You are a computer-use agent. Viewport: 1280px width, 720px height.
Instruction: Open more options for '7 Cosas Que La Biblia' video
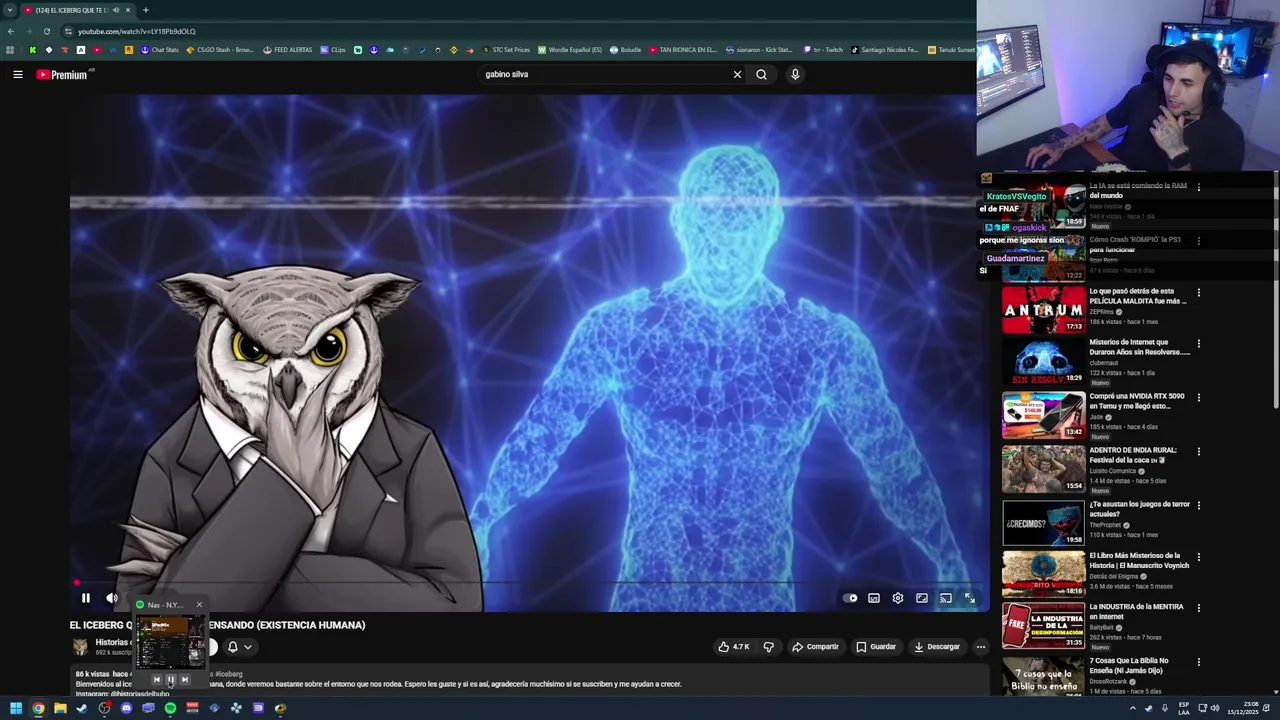pos(1199,662)
